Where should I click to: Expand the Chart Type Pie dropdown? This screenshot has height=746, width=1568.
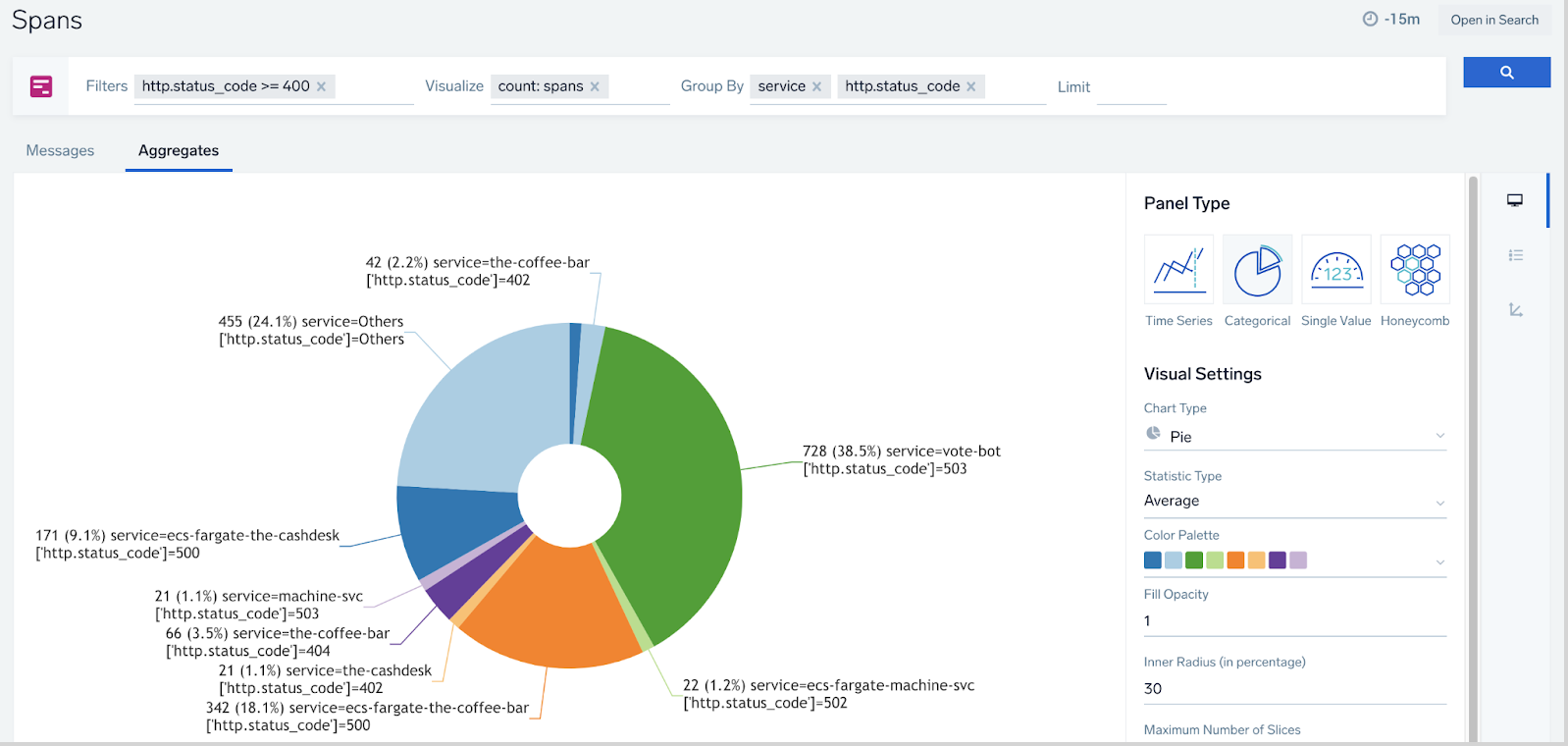(x=1294, y=436)
